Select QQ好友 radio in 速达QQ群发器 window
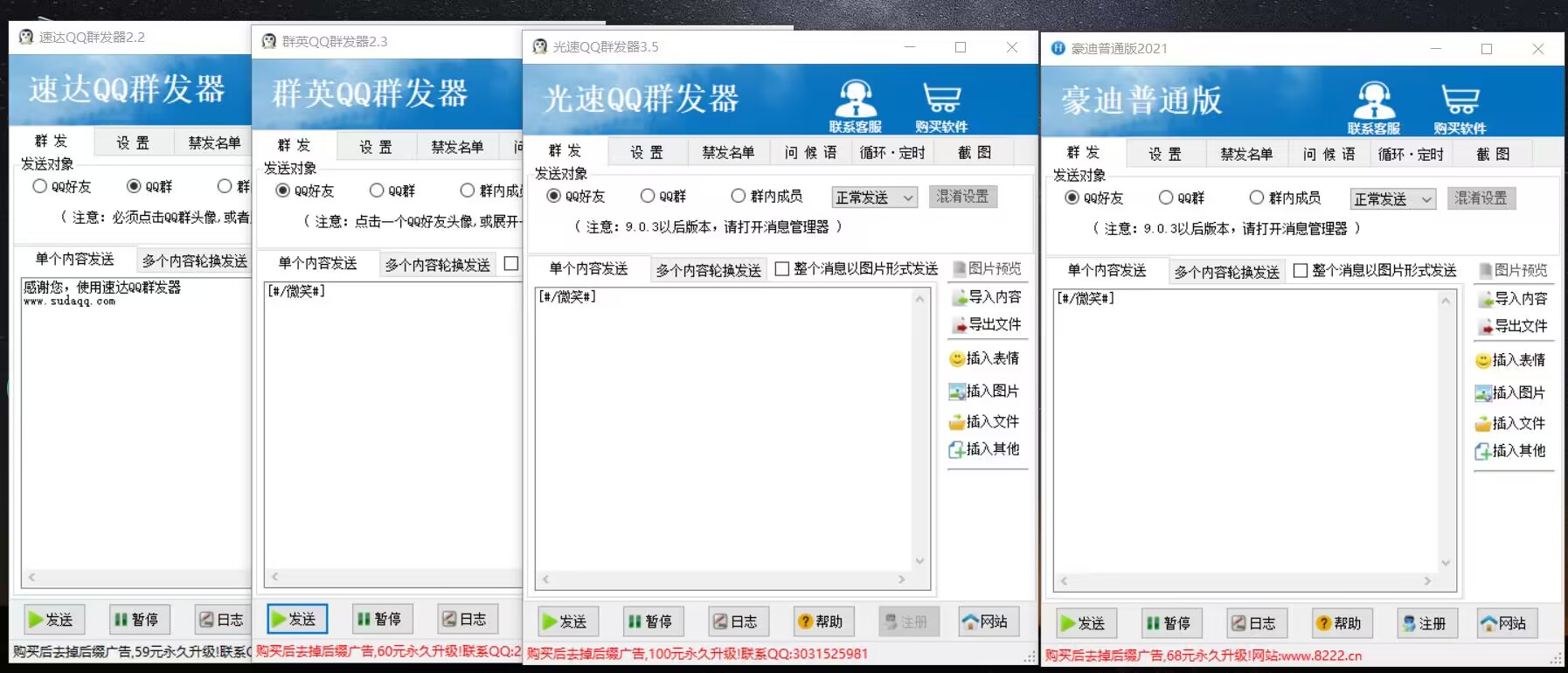The height and width of the screenshot is (673, 1568). 61,186
